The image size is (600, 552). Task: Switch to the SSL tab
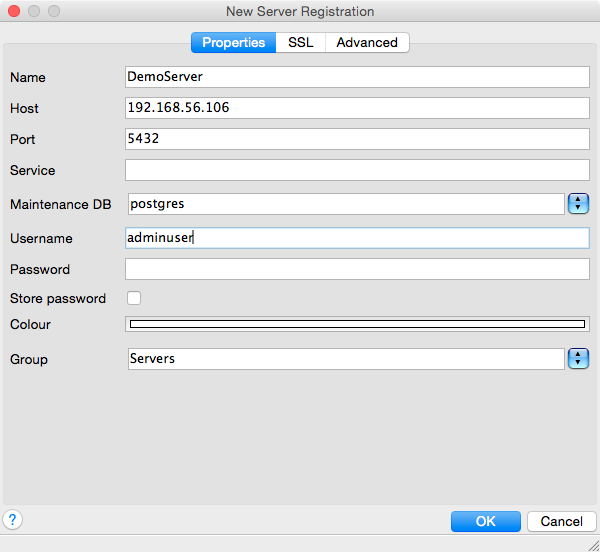(x=300, y=42)
